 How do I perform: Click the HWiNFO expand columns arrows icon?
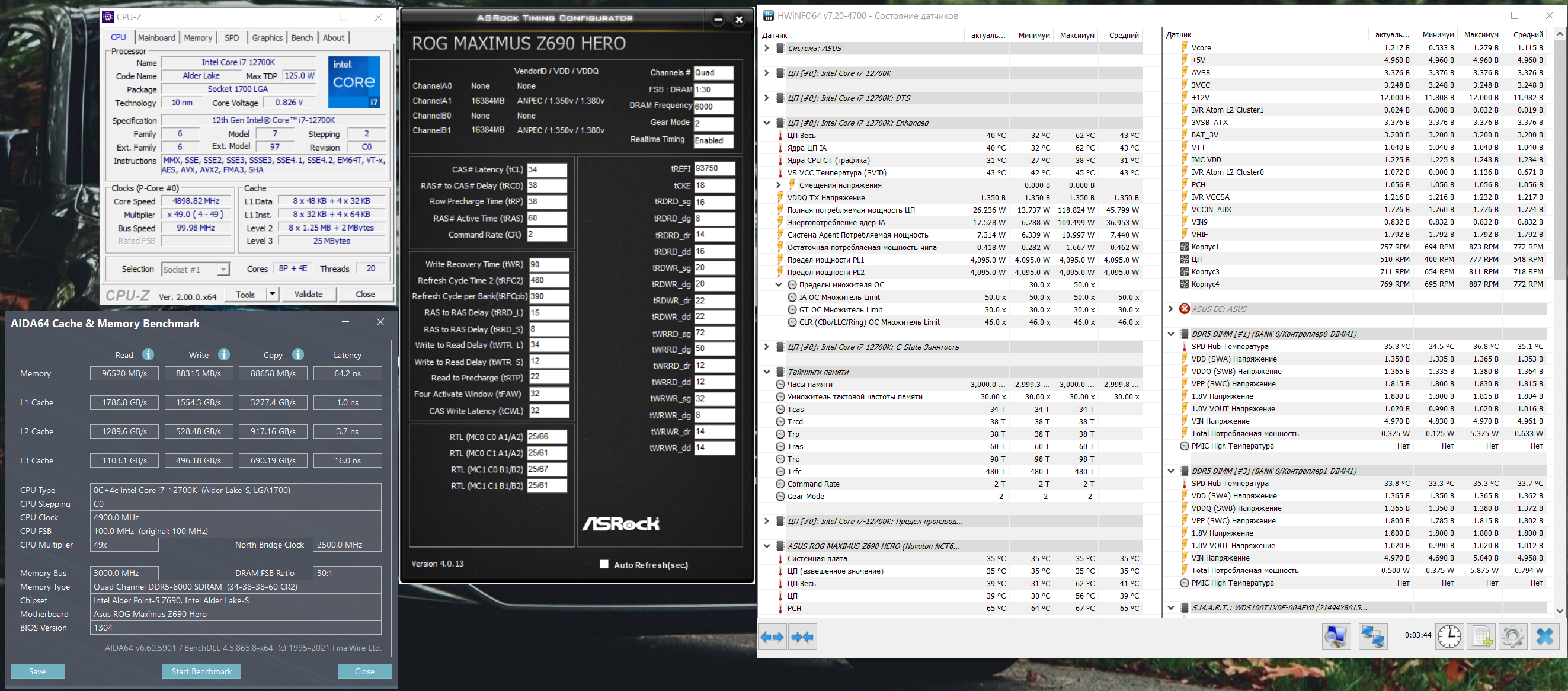[772, 637]
